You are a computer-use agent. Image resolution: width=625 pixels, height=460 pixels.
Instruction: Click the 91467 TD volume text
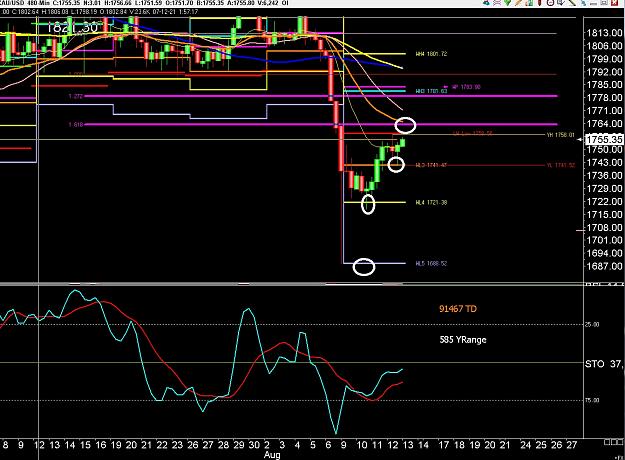coord(458,309)
